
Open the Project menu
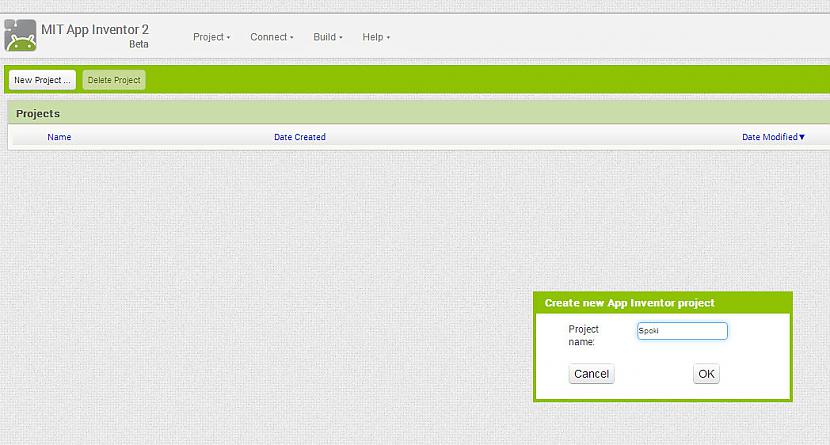[211, 37]
